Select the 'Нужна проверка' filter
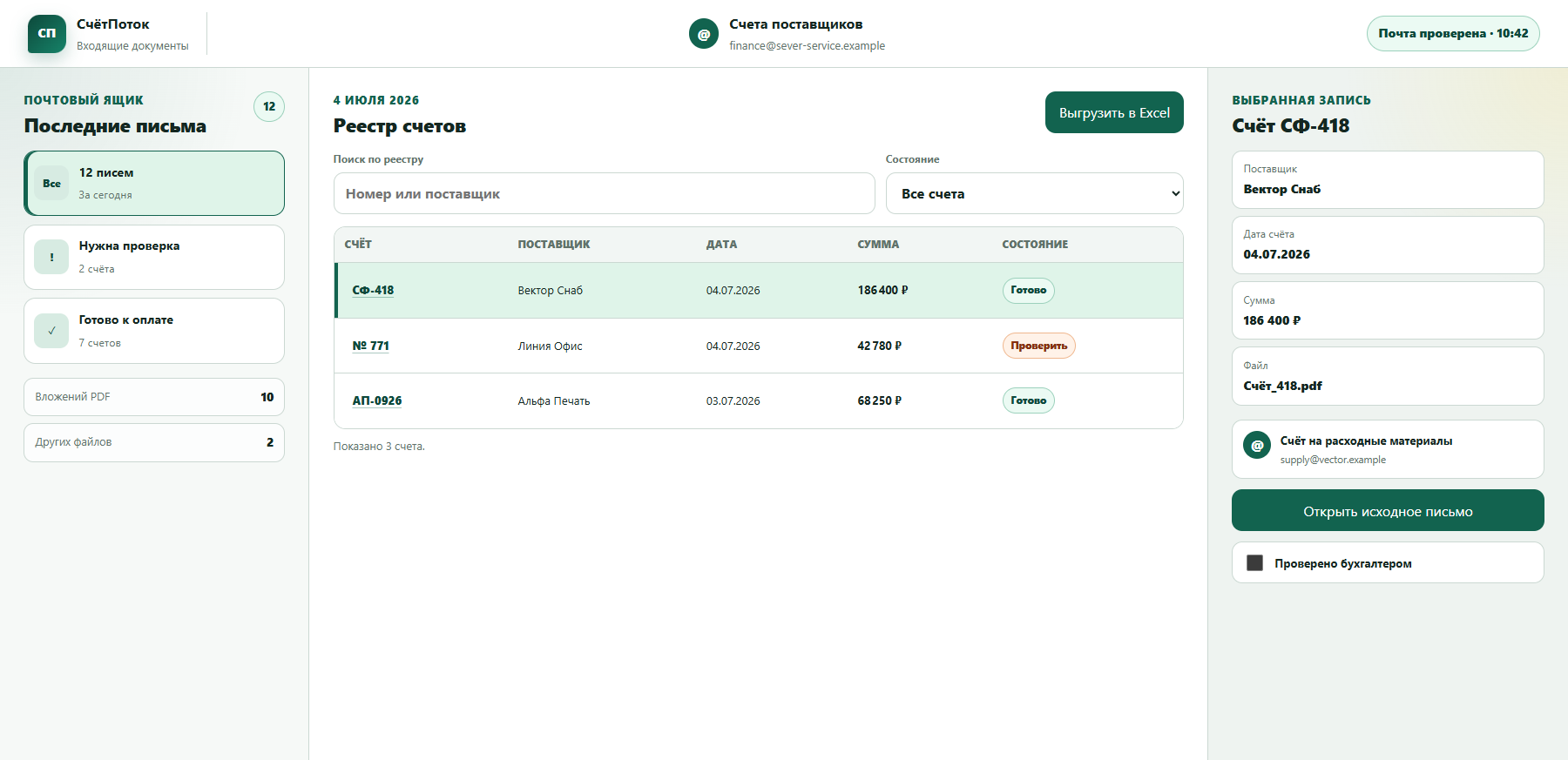This screenshot has height=760, width=1568. pyautogui.click(x=154, y=257)
